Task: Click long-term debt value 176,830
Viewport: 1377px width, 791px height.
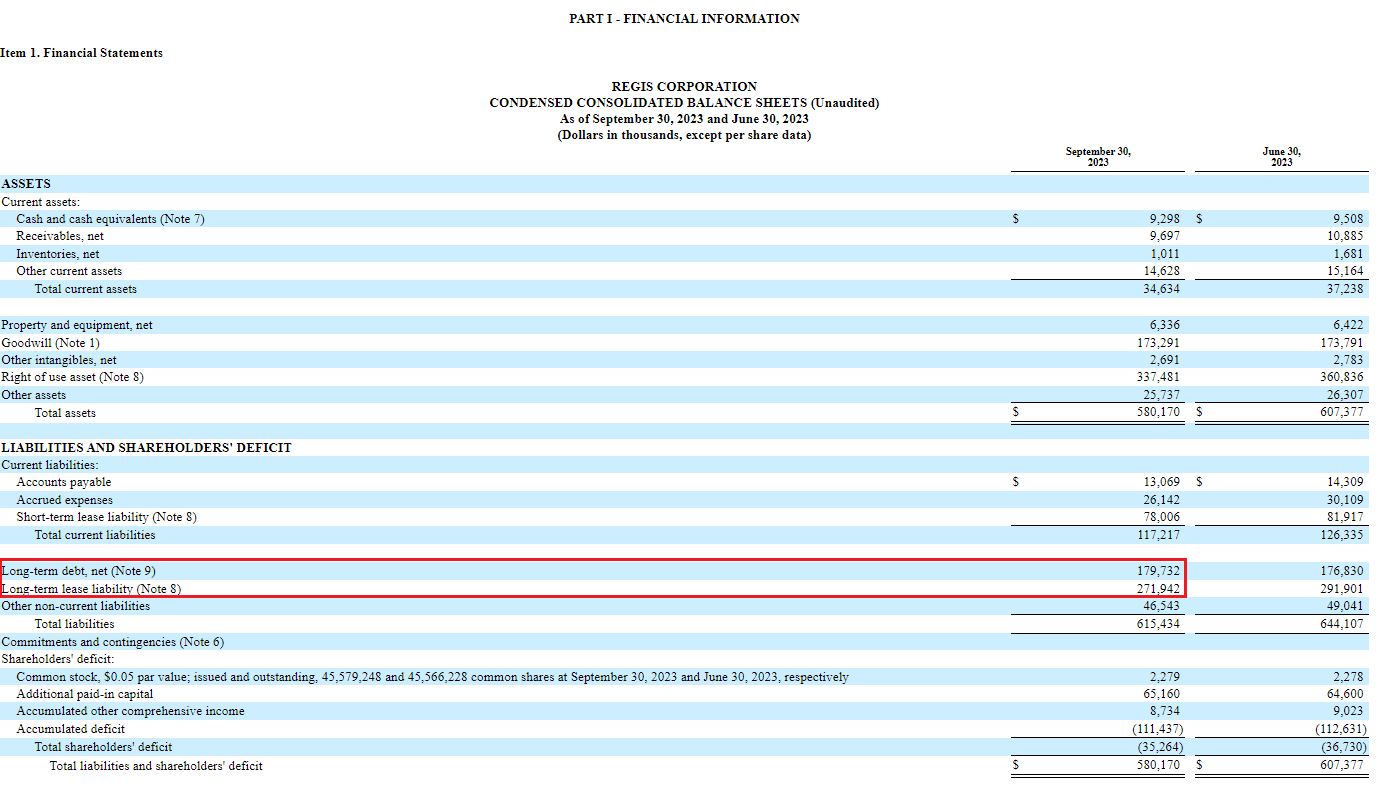Action: (x=1341, y=571)
